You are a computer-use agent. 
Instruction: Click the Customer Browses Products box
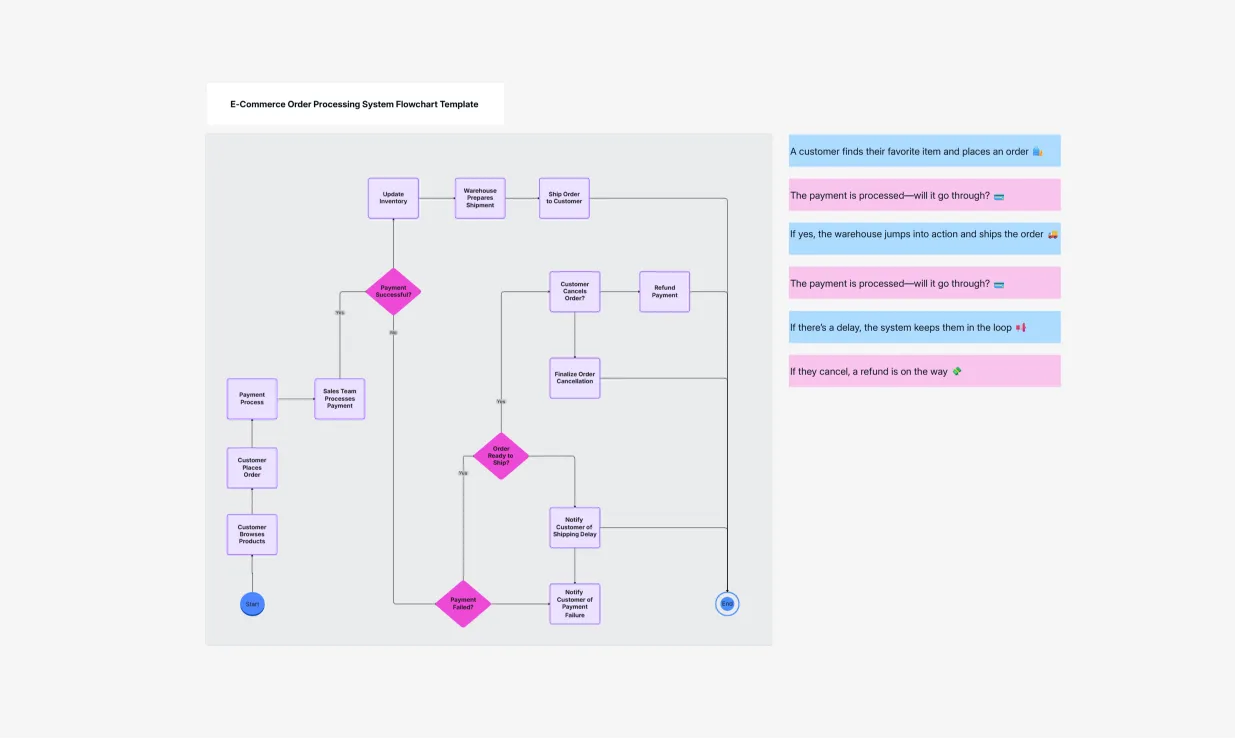click(x=252, y=534)
